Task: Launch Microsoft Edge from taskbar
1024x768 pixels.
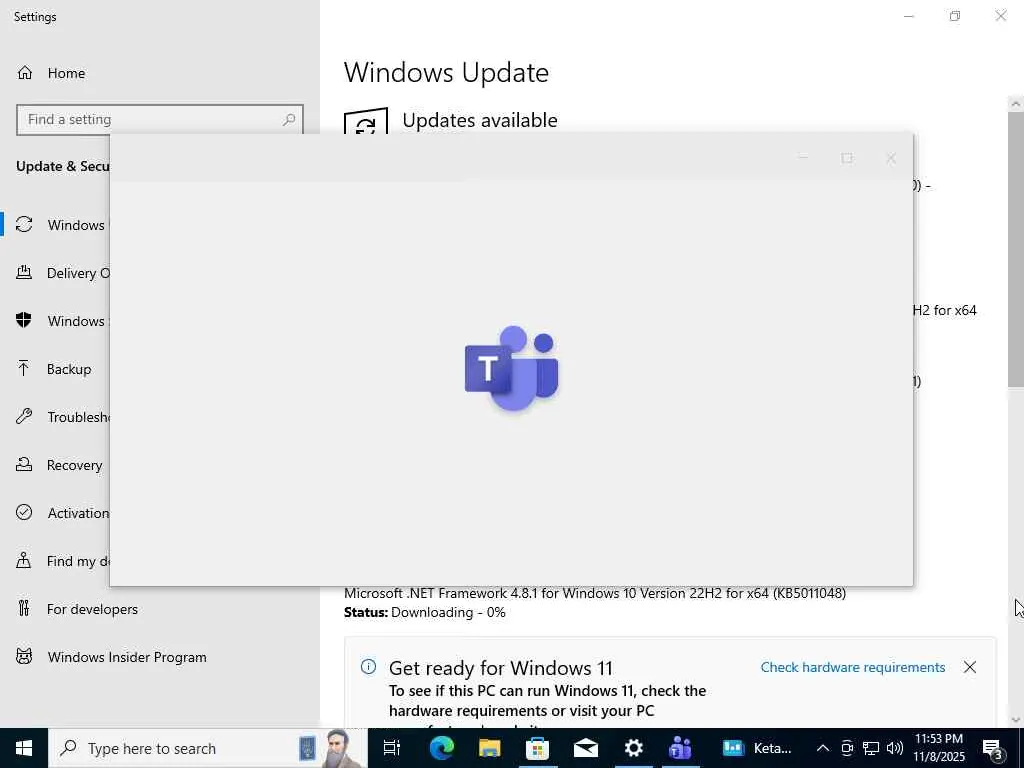Action: [441, 748]
